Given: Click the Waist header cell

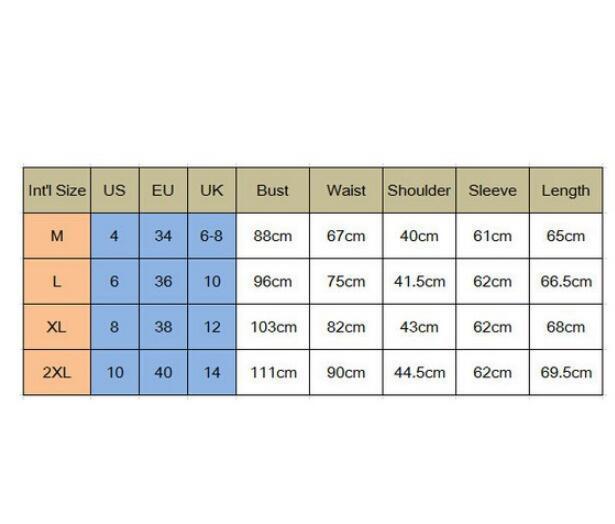Looking at the screenshot, I should [x=346, y=190].
